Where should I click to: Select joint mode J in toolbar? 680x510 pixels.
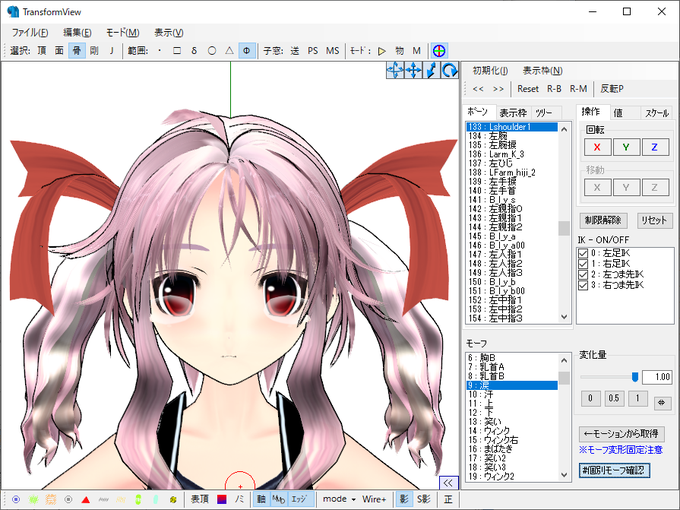111,51
